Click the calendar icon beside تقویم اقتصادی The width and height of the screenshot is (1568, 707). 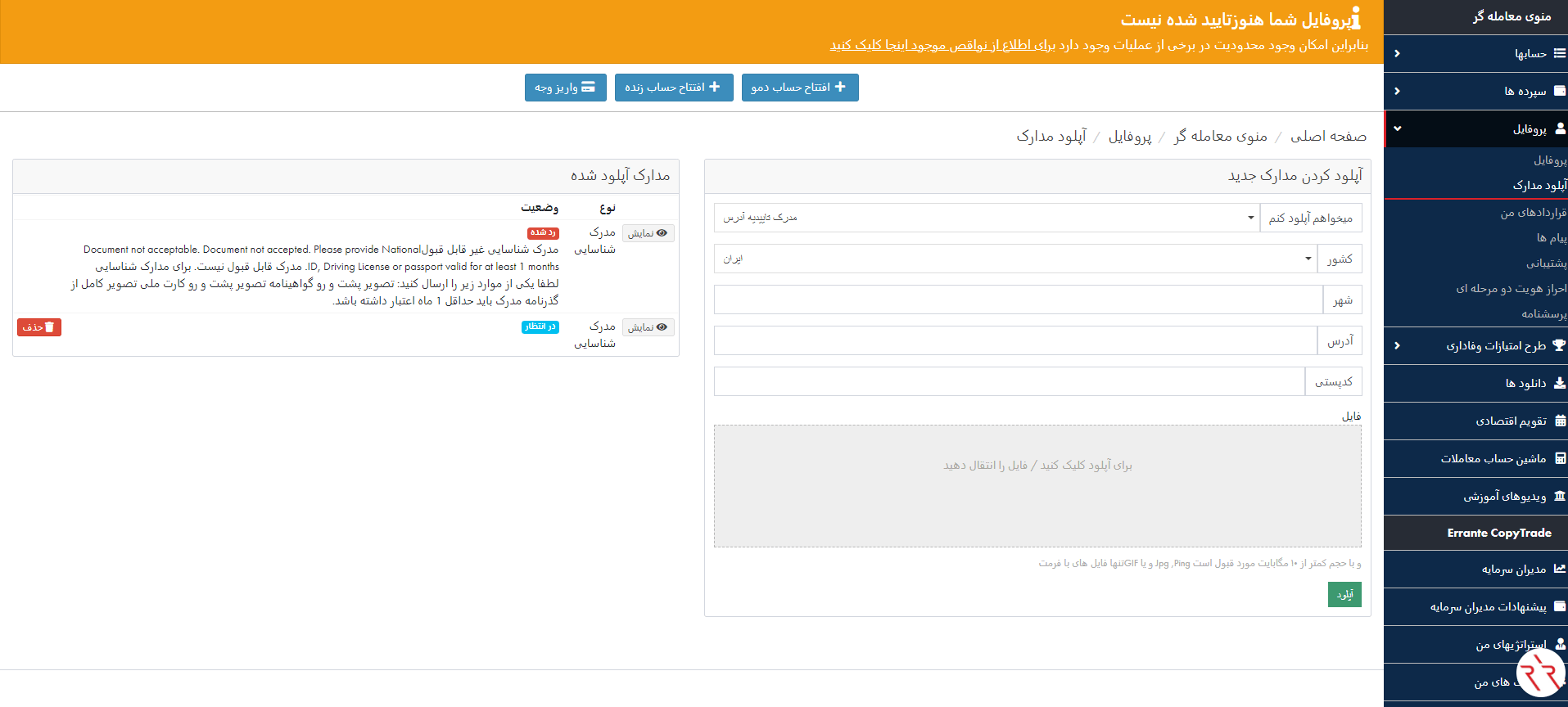coord(1560,421)
